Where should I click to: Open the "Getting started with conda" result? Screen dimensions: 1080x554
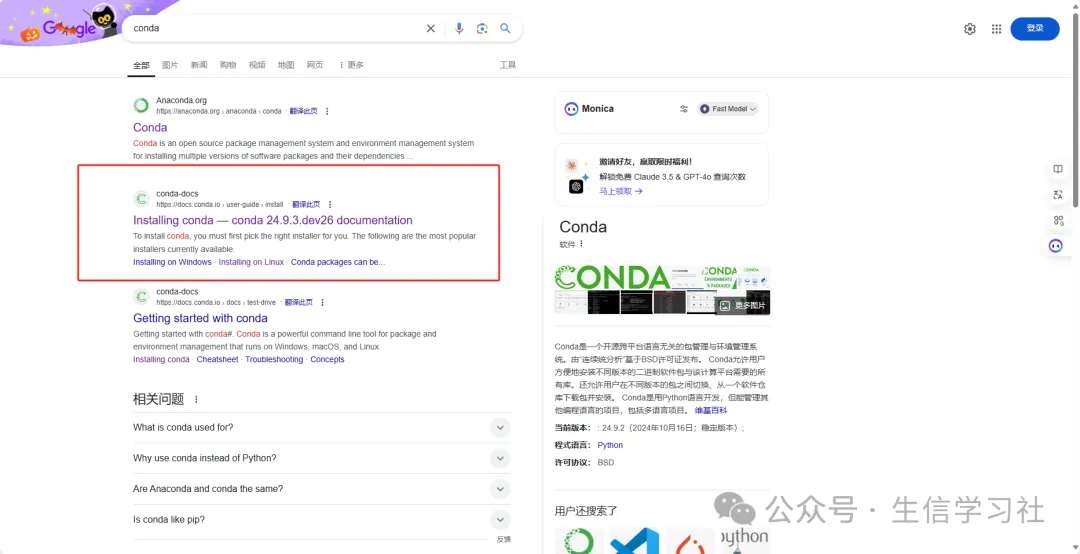coord(200,318)
